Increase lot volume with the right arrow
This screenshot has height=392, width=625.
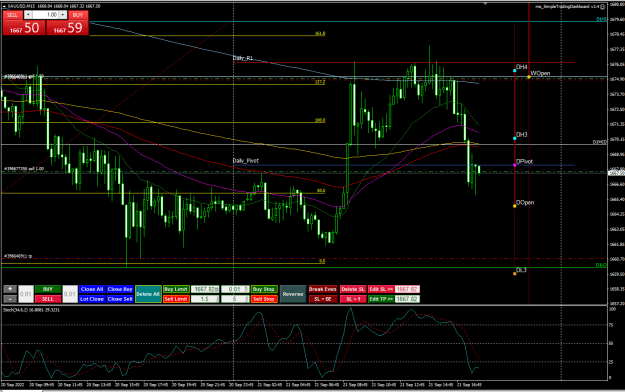pyautogui.click(x=63, y=15)
